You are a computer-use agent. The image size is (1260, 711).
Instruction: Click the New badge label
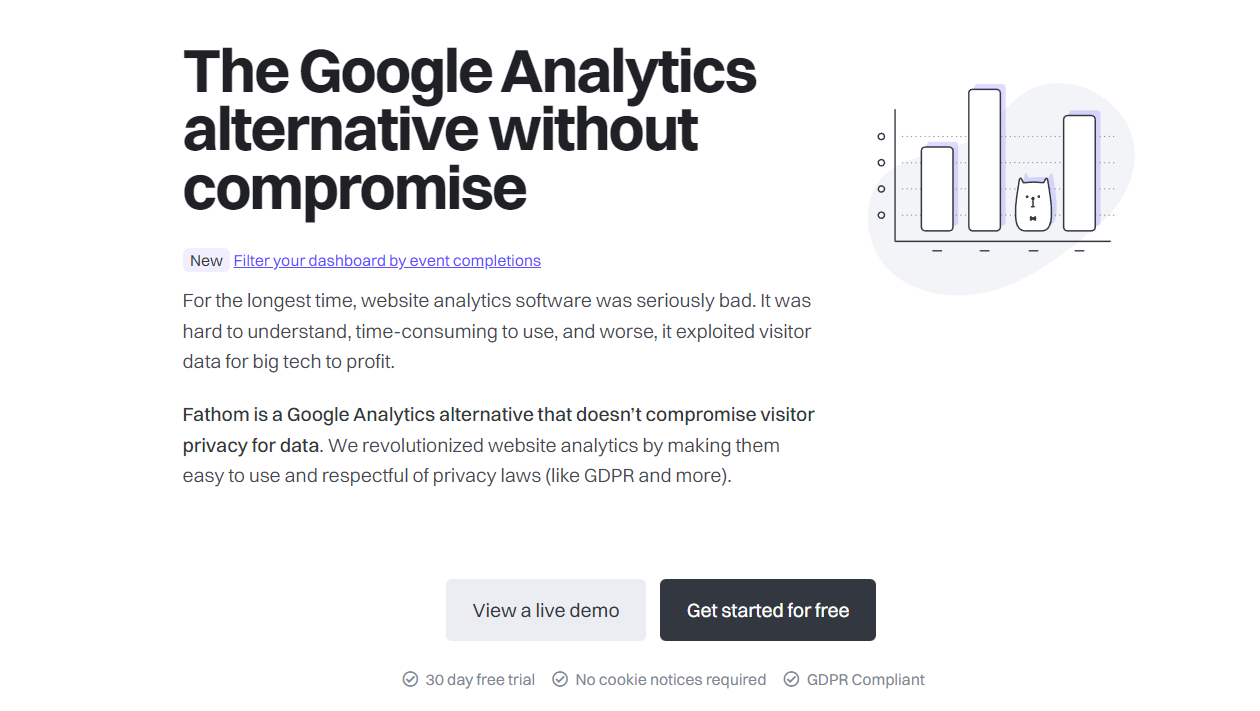[x=206, y=260]
